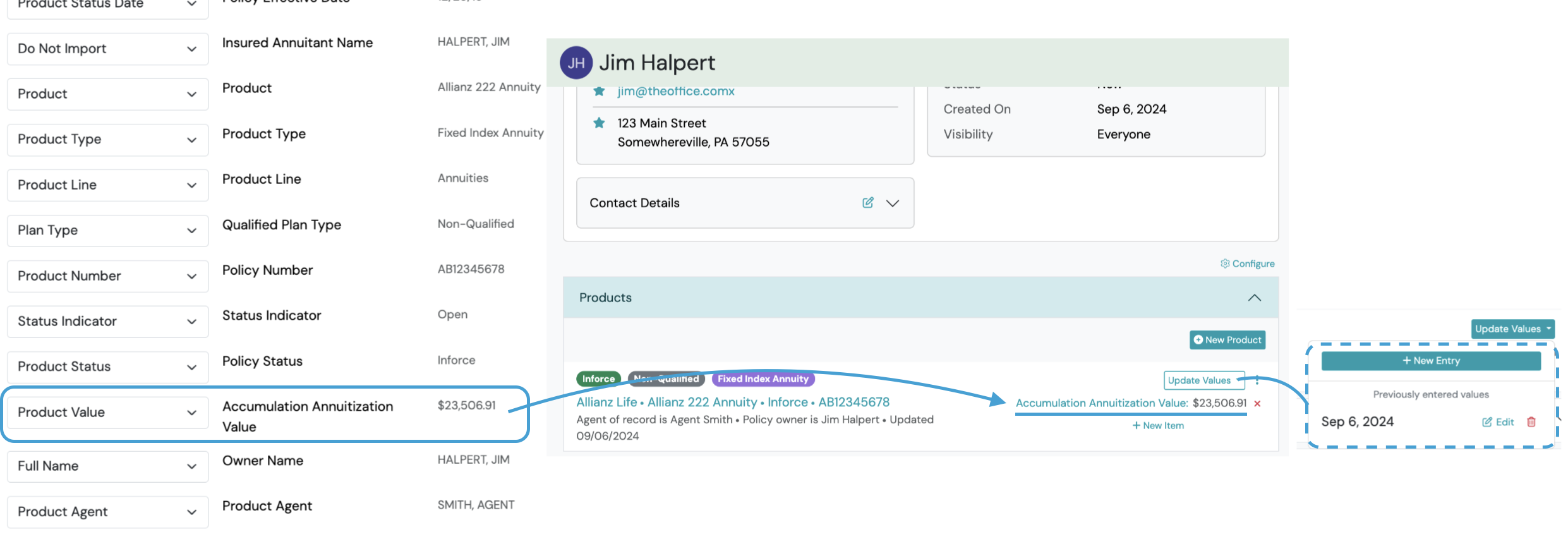Click the star icon beside 123 Main Street

(599, 123)
